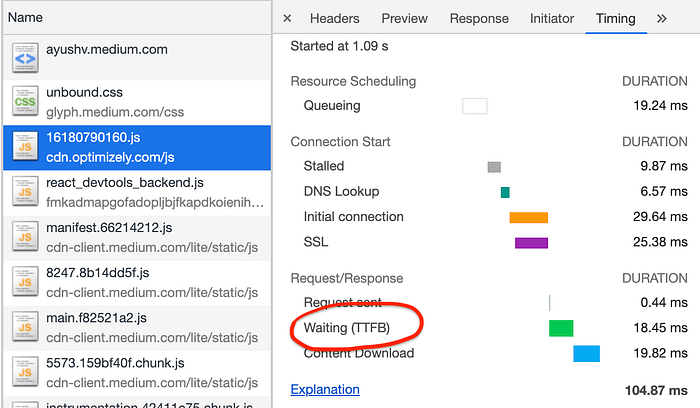Click the JS icon for main.f82521a2.js

[x=25, y=327]
